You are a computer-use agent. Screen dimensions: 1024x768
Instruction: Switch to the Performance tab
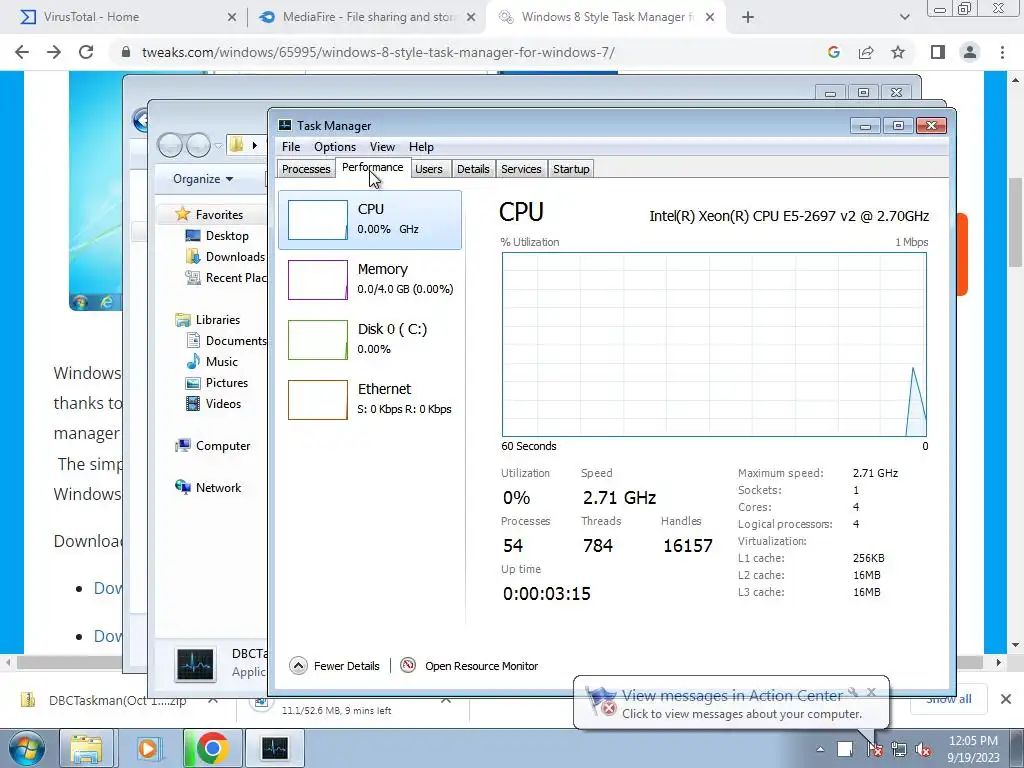pyautogui.click(x=373, y=167)
